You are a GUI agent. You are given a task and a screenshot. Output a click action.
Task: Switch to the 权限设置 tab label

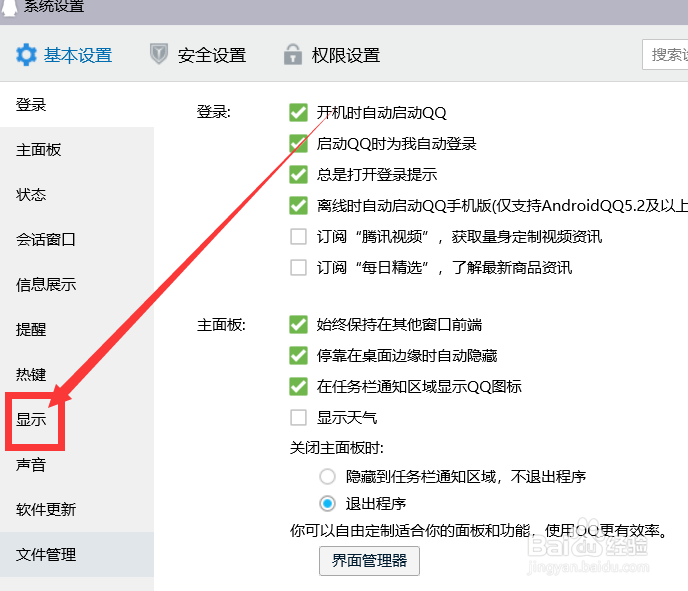click(x=346, y=55)
